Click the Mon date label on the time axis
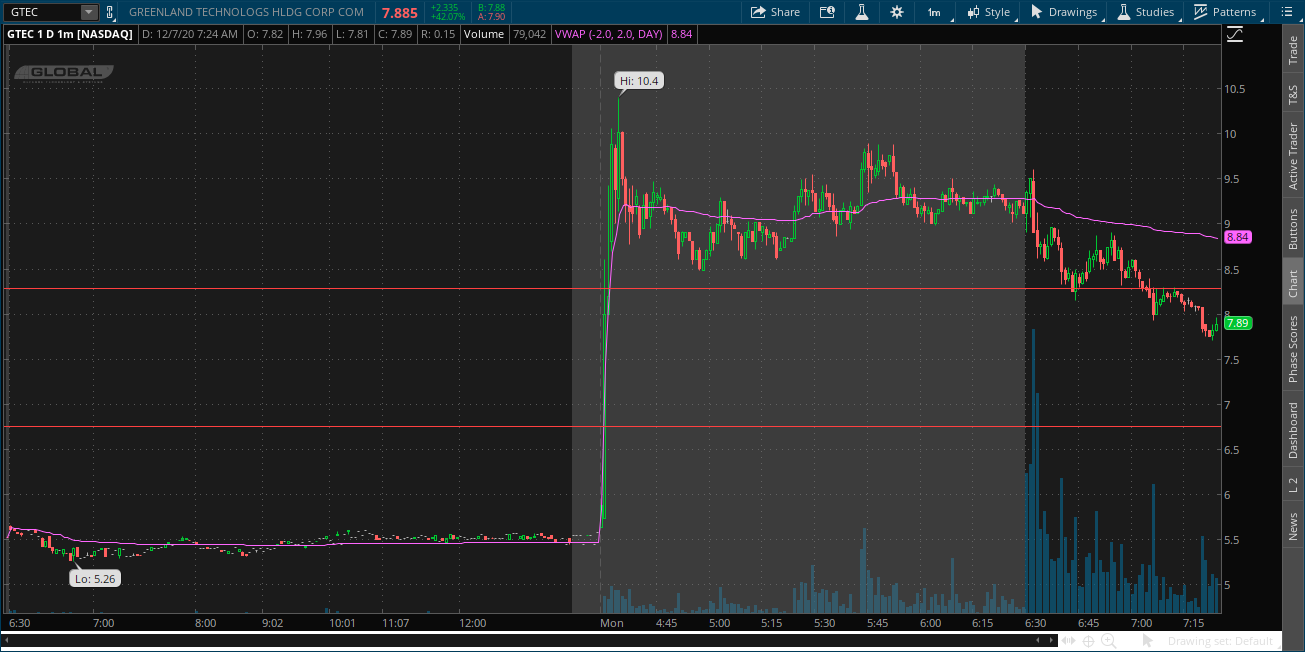The width and height of the screenshot is (1305, 652). [x=612, y=623]
